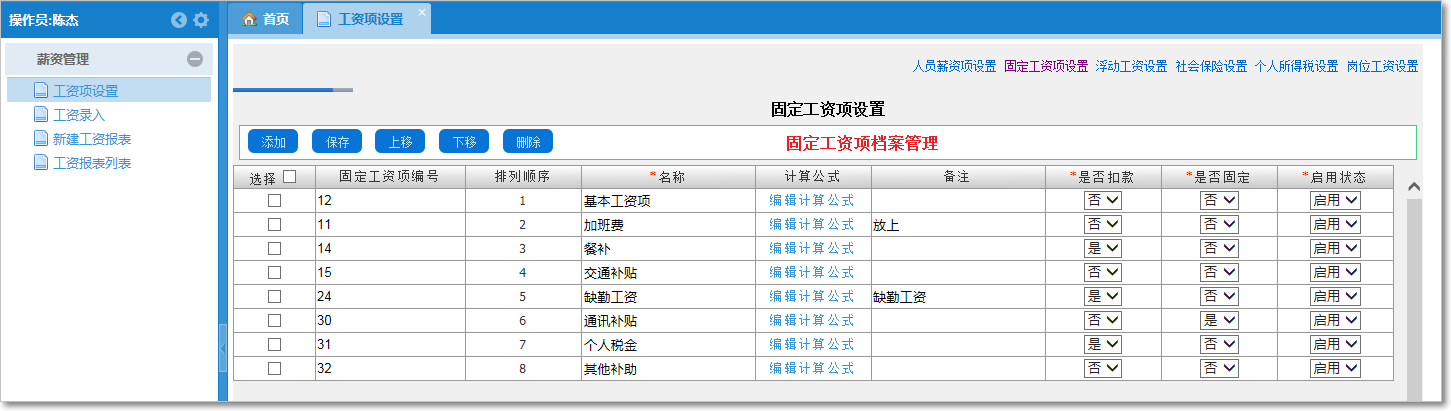Click the vertical scrollbar track of the table
The width and height of the screenshot is (1451, 411).
click(x=1414, y=300)
